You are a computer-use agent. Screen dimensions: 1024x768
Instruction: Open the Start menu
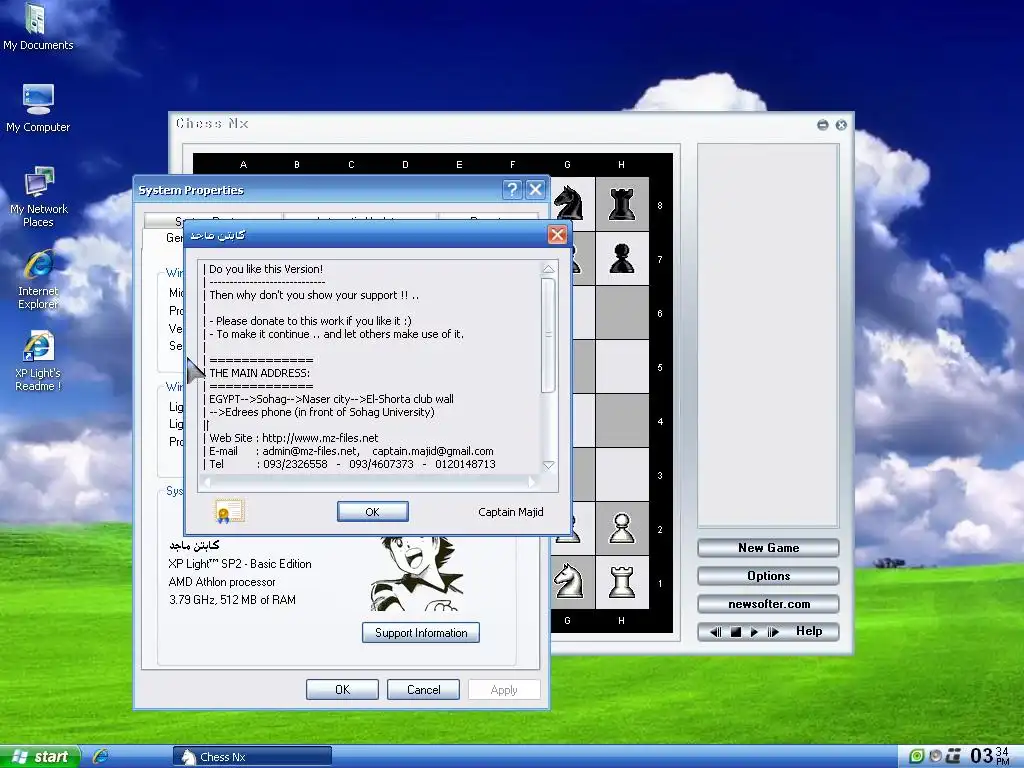coord(40,756)
